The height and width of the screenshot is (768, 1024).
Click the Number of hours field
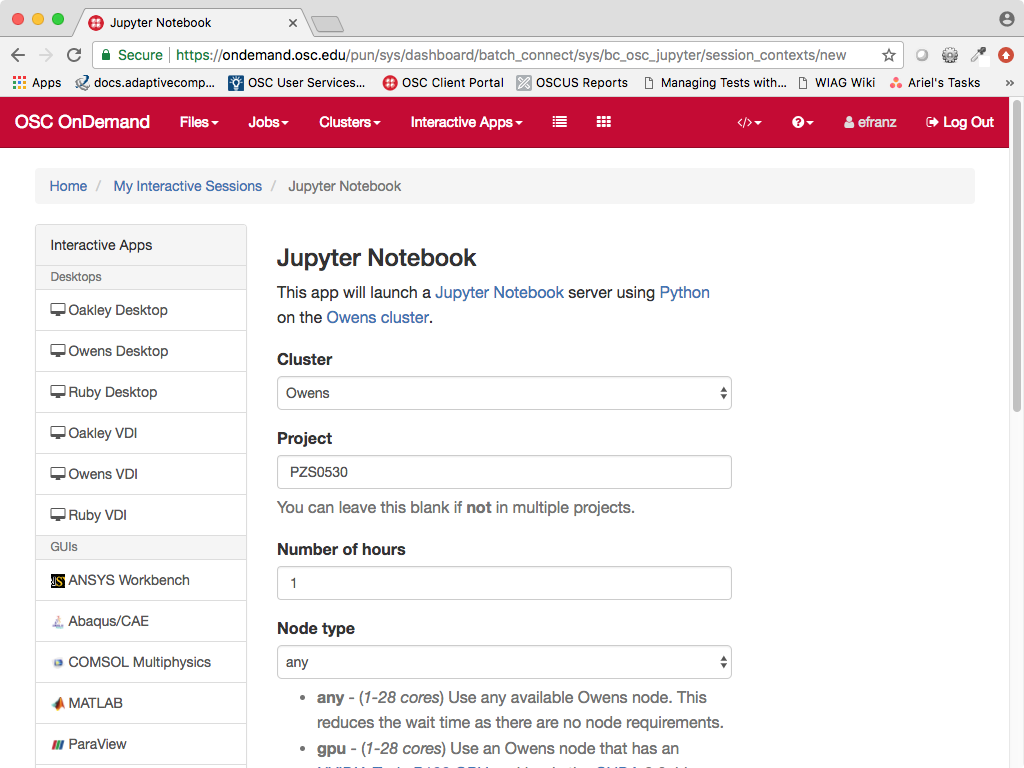coord(504,583)
